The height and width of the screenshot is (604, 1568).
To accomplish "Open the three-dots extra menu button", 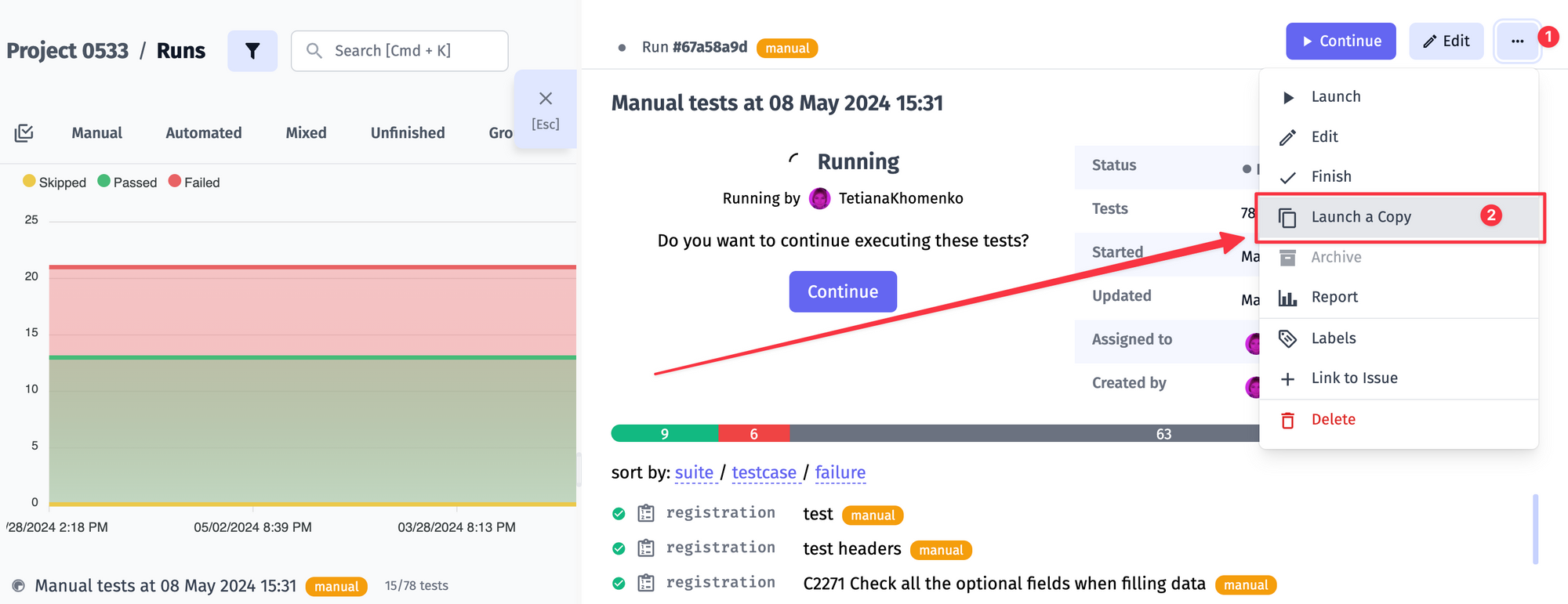I will pos(1517,41).
